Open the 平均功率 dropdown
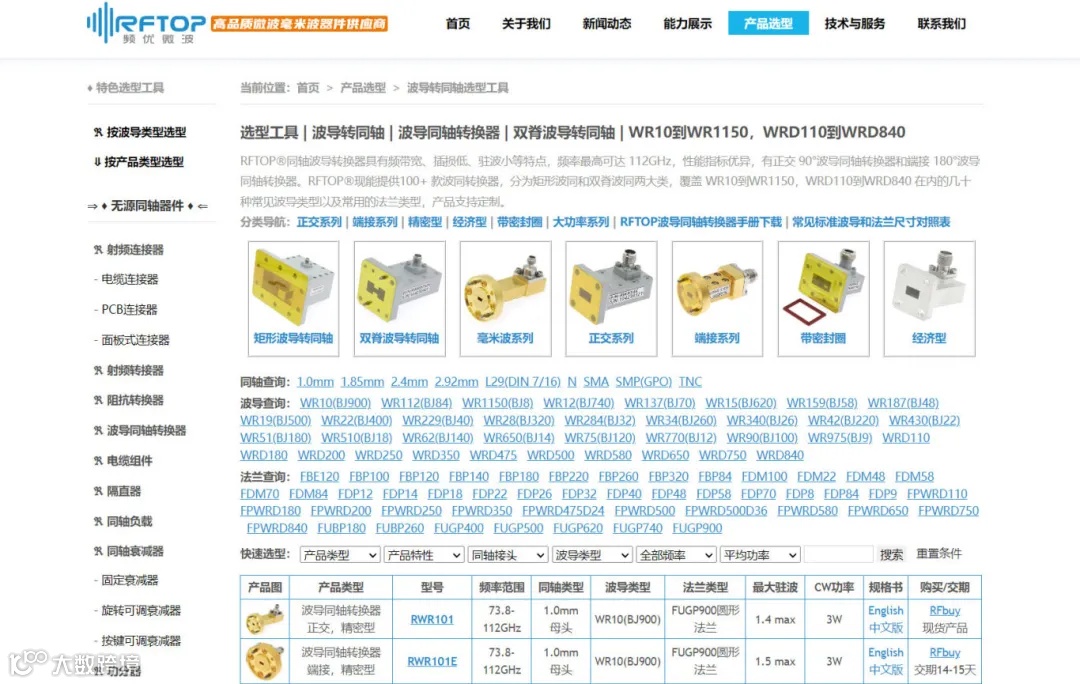Image resolution: width=1080 pixels, height=684 pixels. (x=760, y=555)
